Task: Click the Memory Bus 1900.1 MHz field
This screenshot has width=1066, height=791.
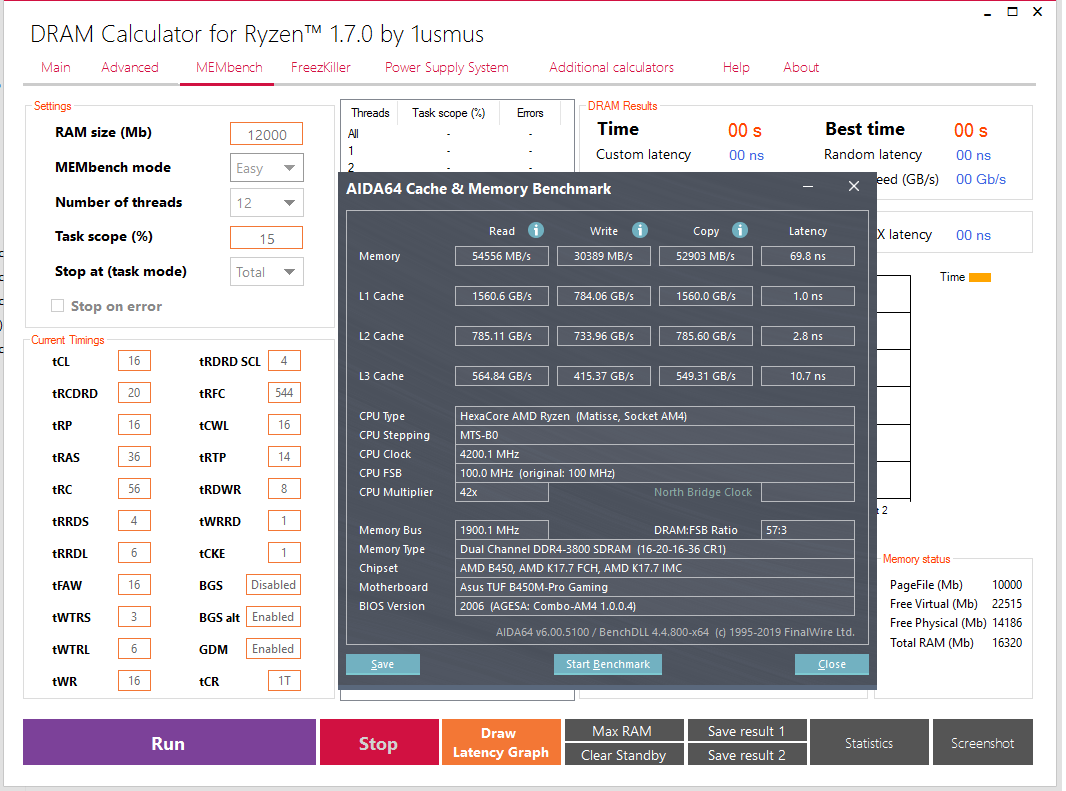Action: (502, 530)
